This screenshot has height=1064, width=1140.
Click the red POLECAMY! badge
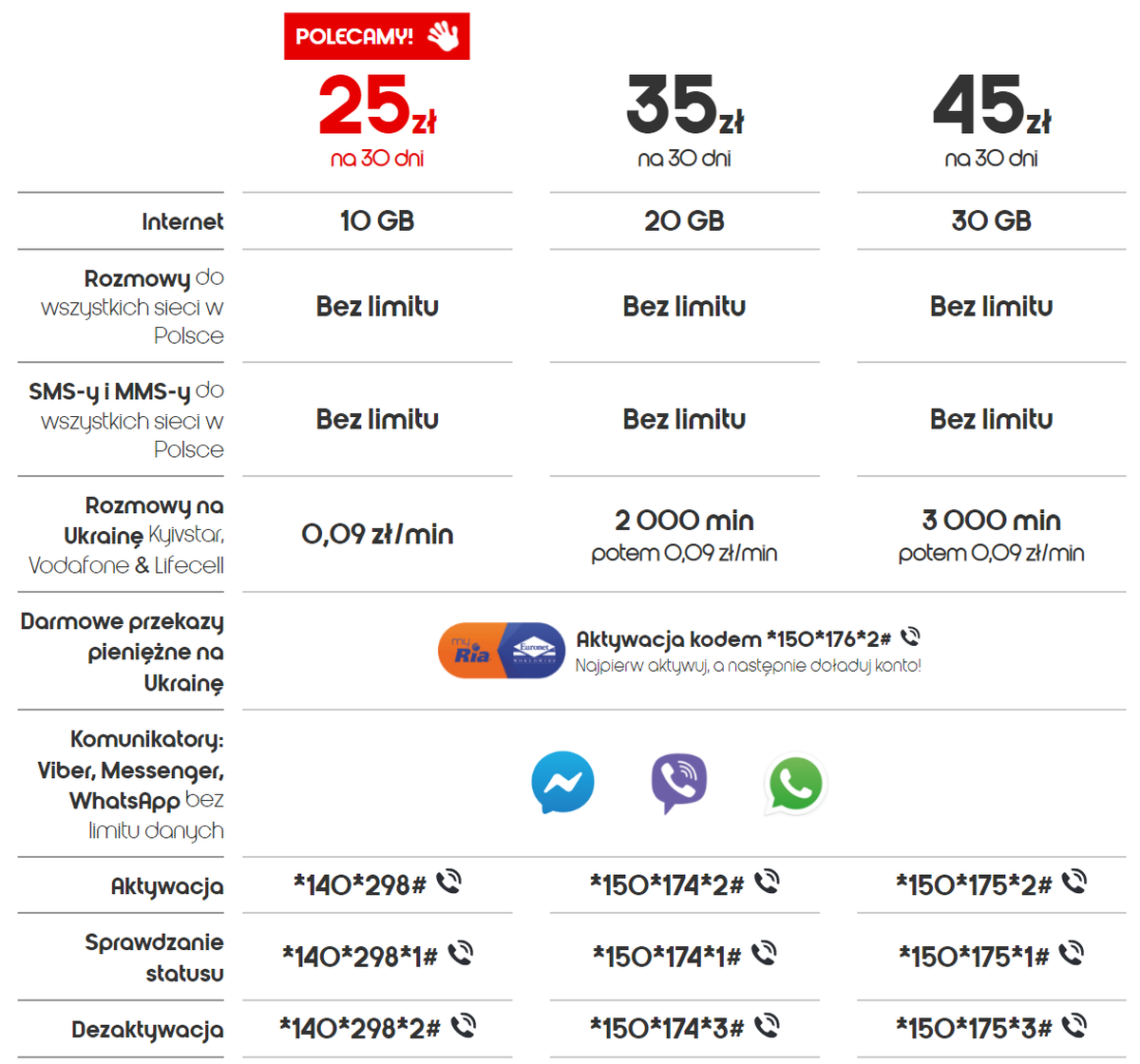pyautogui.click(x=376, y=36)
